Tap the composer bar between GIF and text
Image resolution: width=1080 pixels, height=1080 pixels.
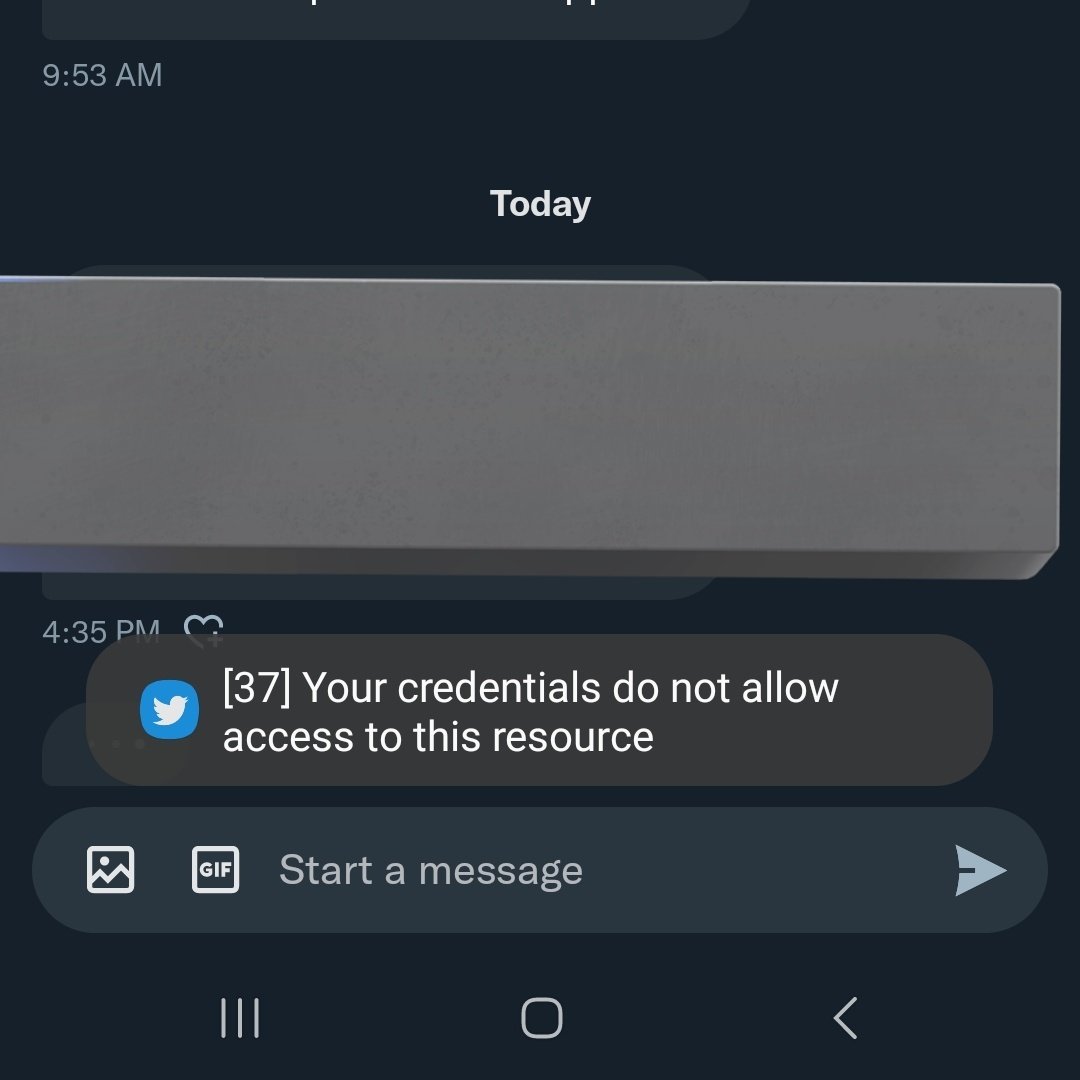click(x=259, y=870)
